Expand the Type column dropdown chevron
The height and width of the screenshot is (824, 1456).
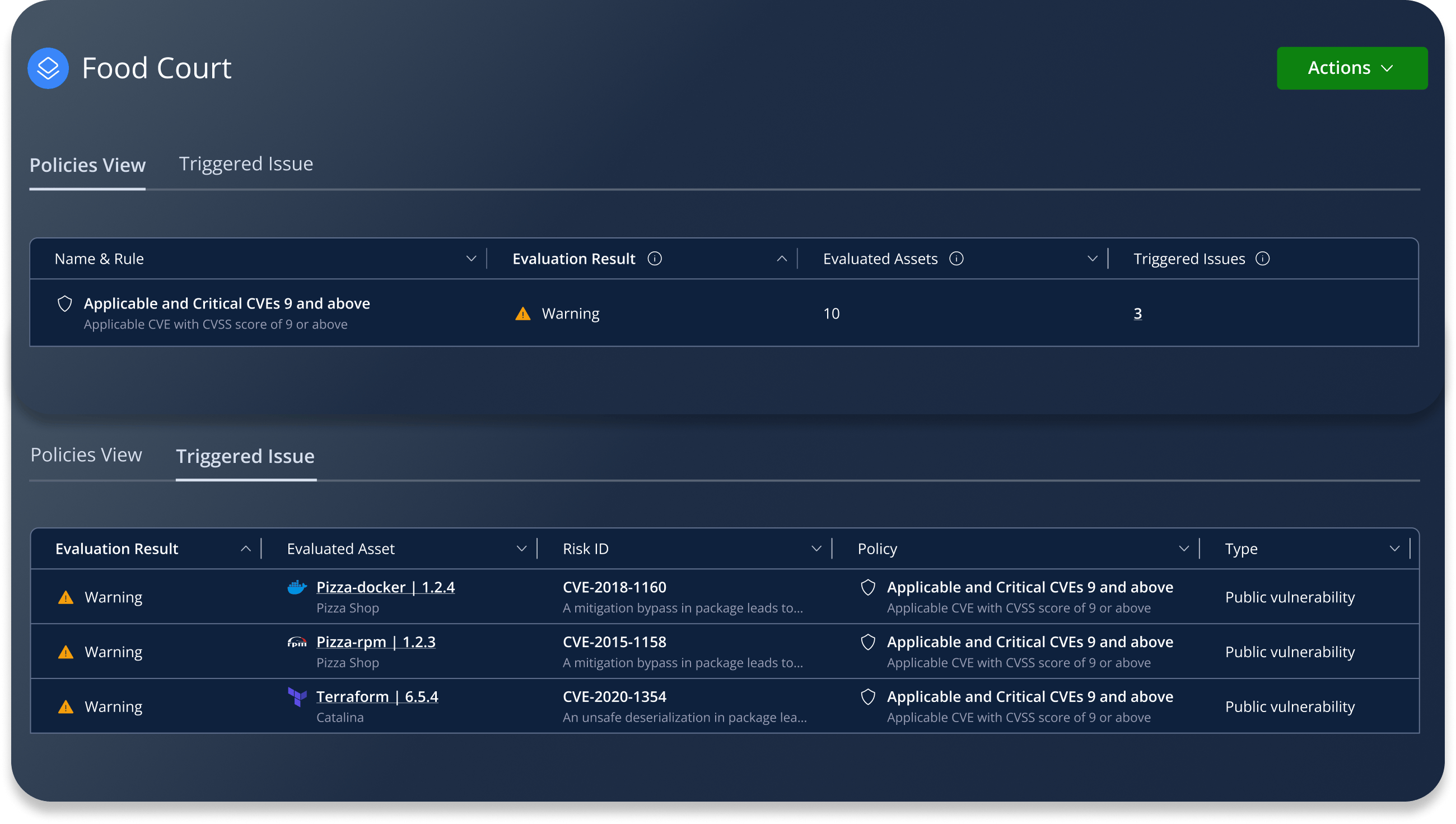[x=1394, y=549]
